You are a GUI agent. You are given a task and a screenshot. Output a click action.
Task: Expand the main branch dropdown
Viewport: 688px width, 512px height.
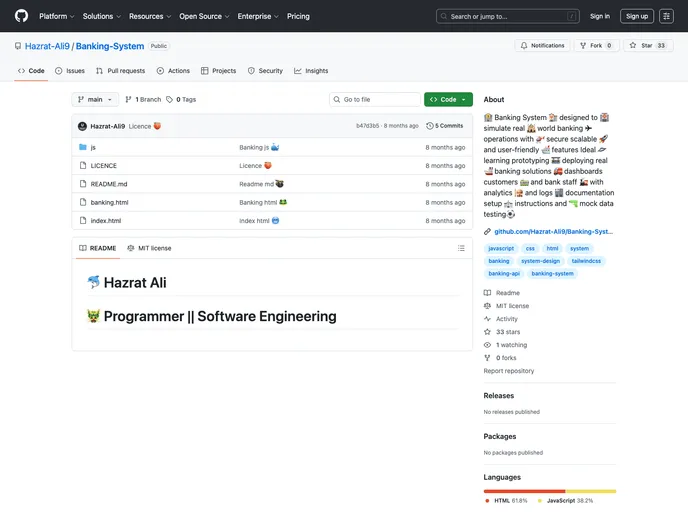pyautogui.click(x=96, y=100)
